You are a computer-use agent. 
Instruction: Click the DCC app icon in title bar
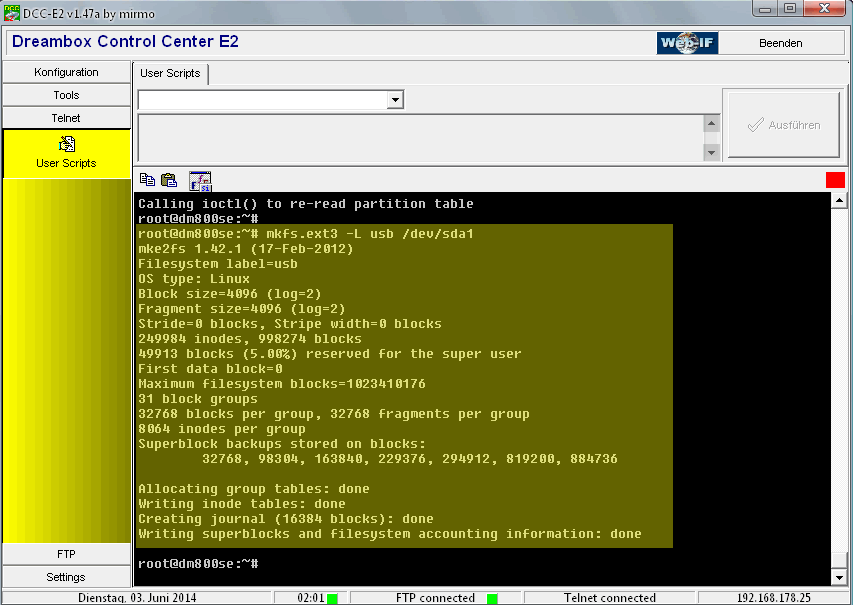tap(11, 10)
